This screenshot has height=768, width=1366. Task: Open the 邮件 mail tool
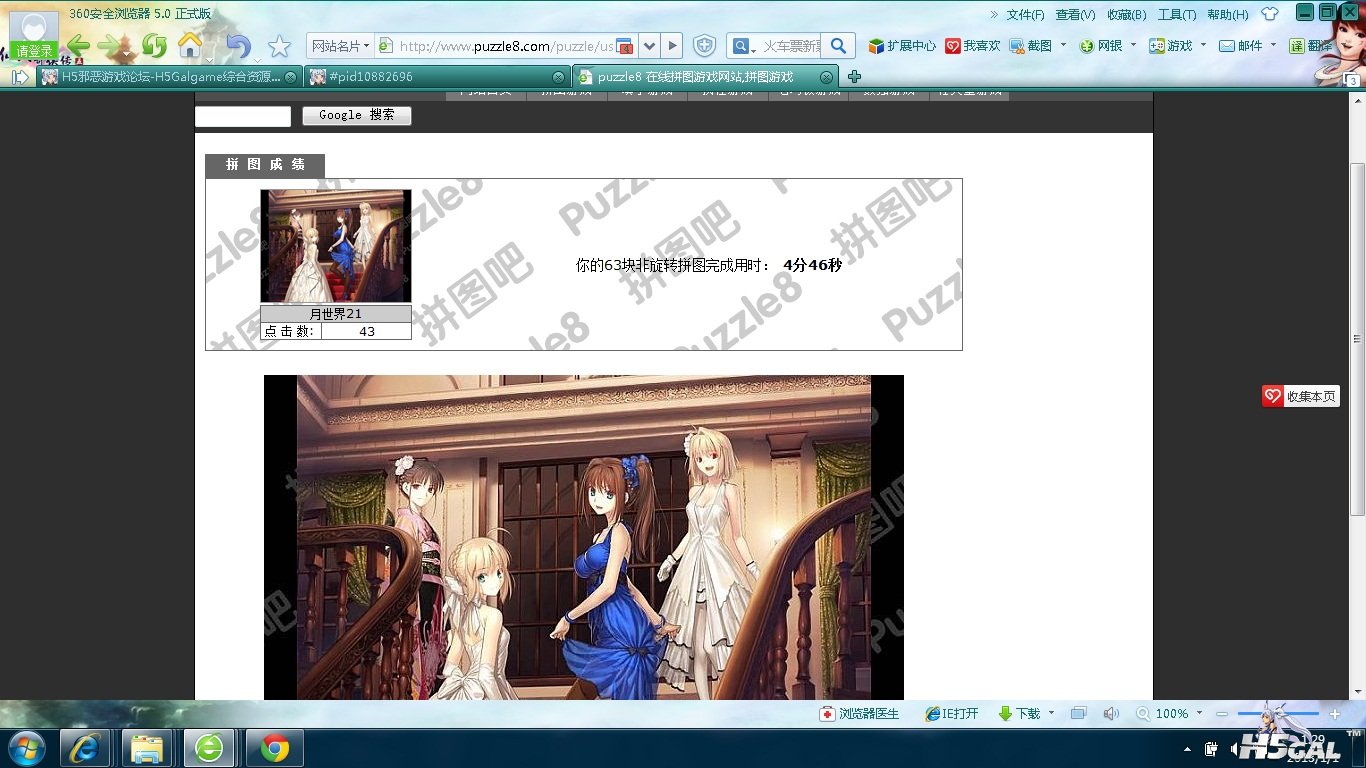[x=1241, y=46]
